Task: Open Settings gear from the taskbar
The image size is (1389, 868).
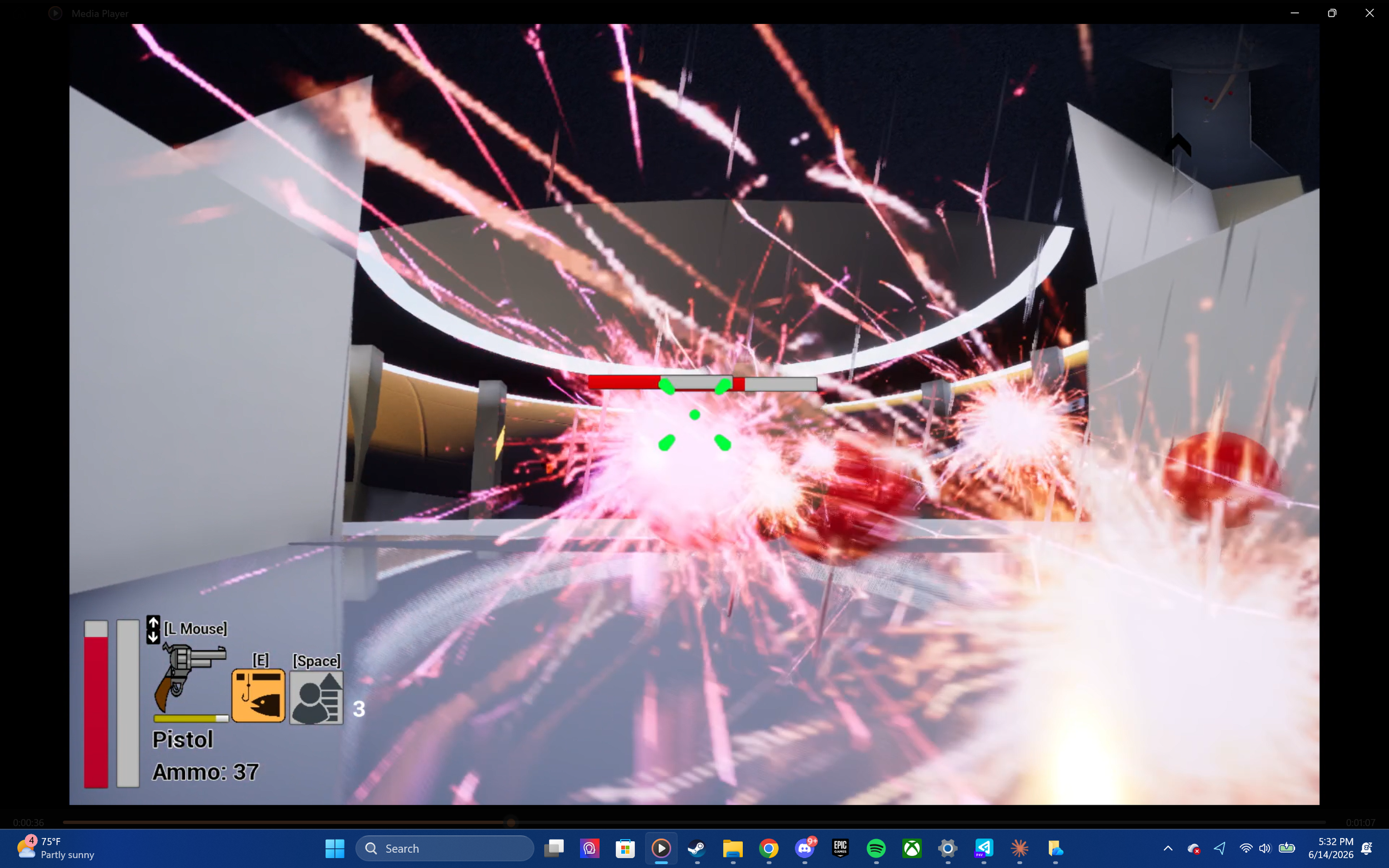Action: (948, 848)
